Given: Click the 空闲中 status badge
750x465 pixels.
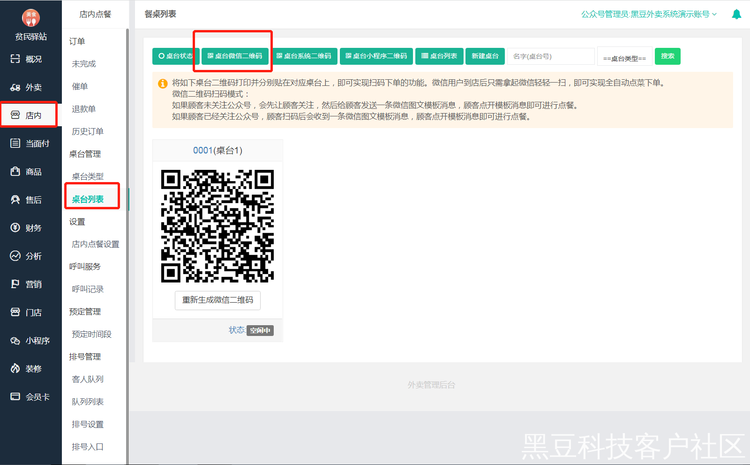Looking at the screenshot, I should 260,330.
